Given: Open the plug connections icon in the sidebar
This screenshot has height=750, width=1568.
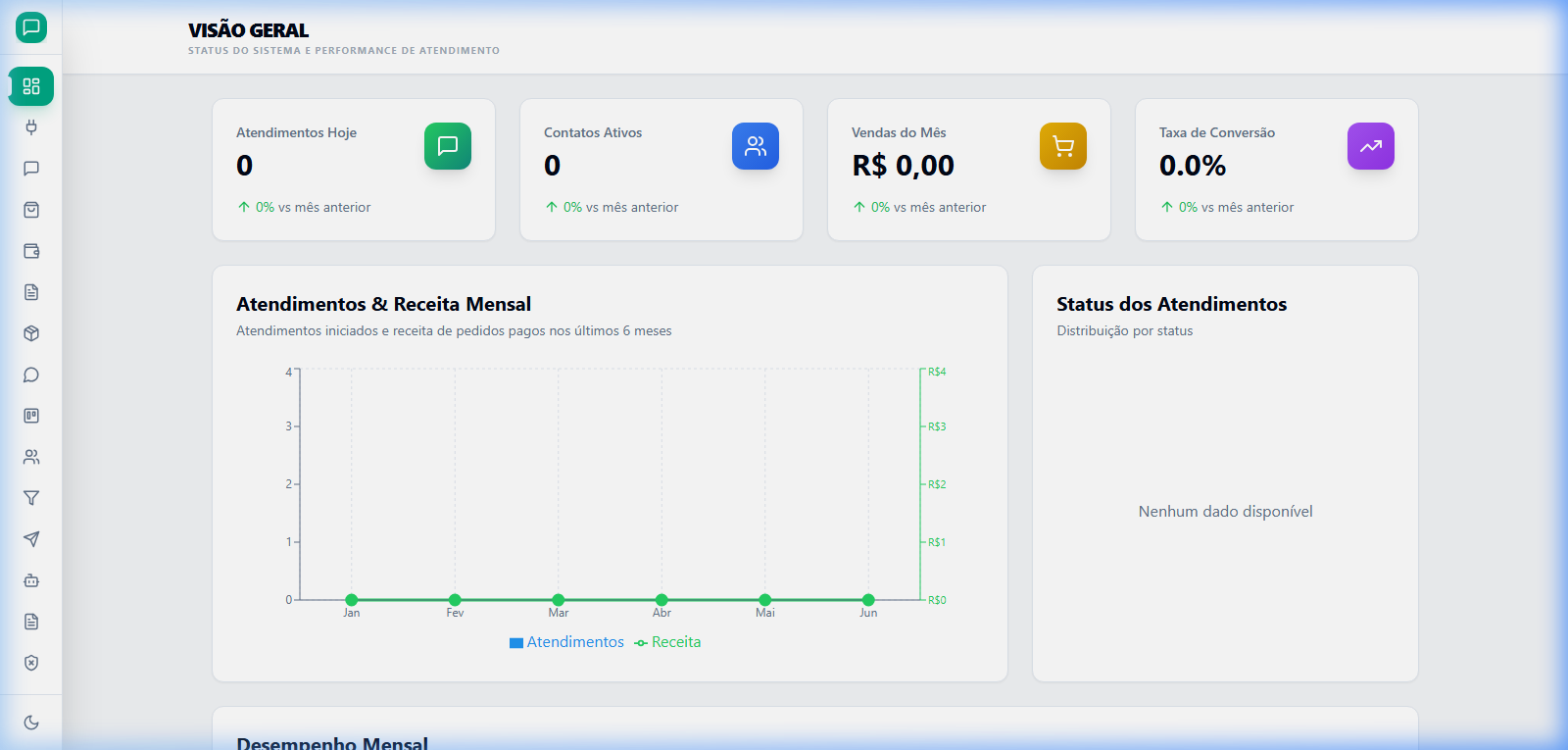Looking at the screenshot, I should point(31,127).
